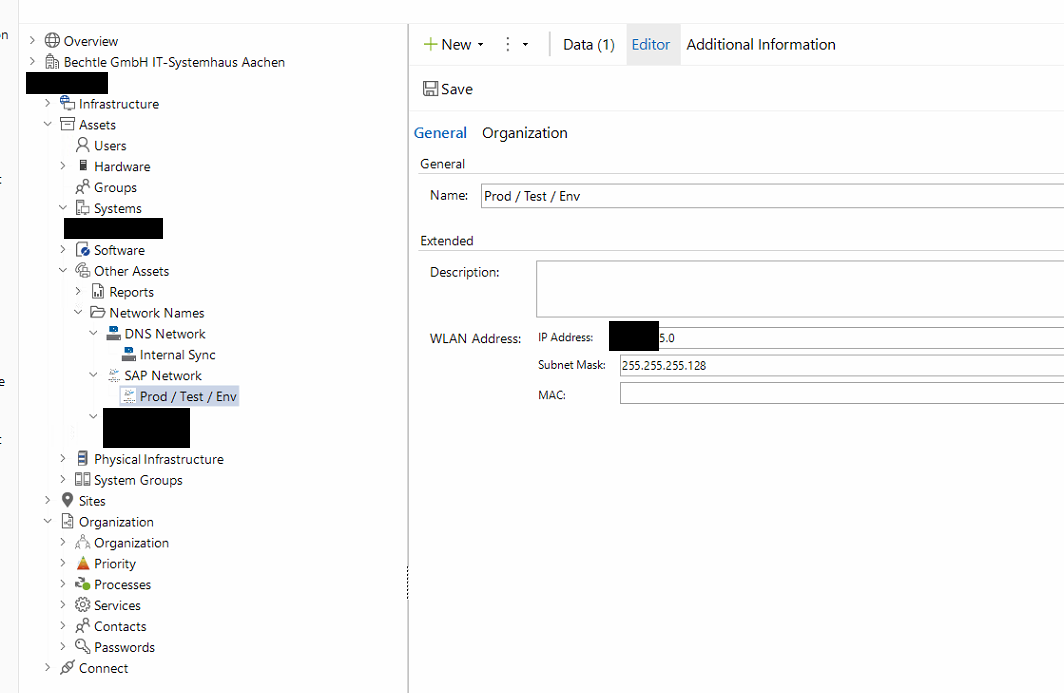This screenshot has width=1064, height=693.
Task: Expand the Infrastructure tree node
Action: pyautogui.click(x=47, y=104)
